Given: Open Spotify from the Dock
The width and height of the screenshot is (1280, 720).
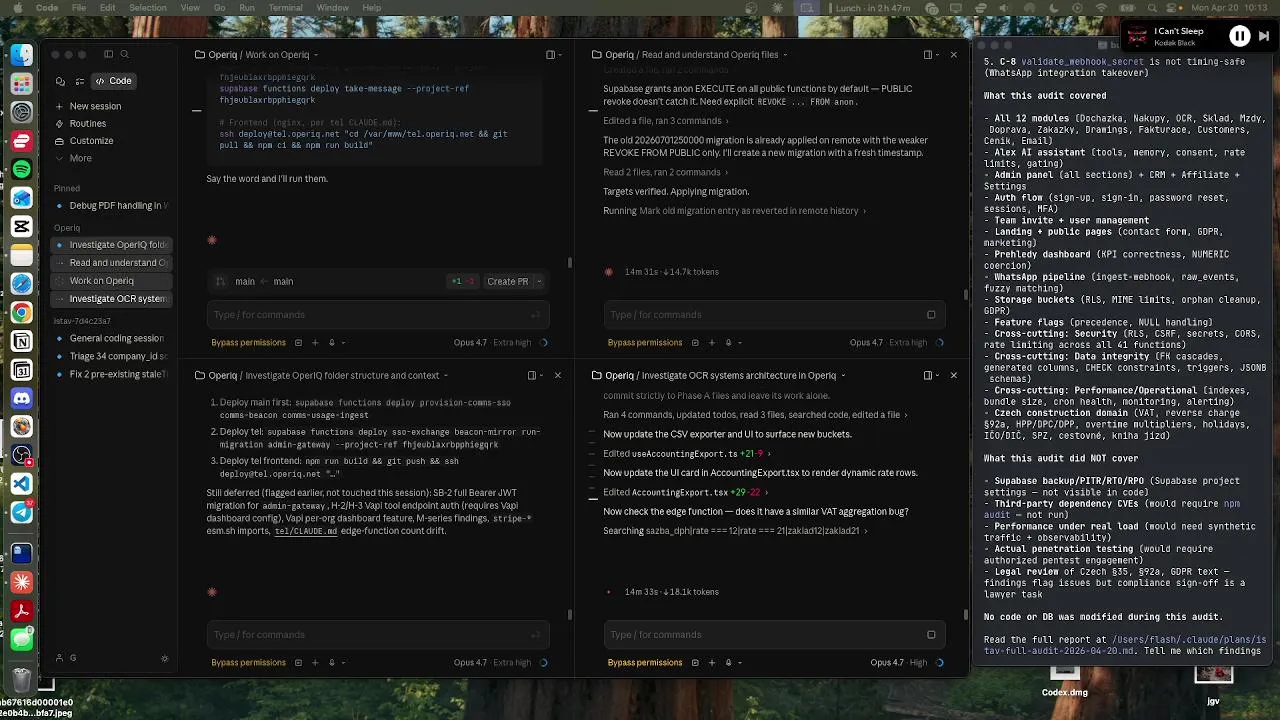Looking at the screenshot, I should click(21, 170).
